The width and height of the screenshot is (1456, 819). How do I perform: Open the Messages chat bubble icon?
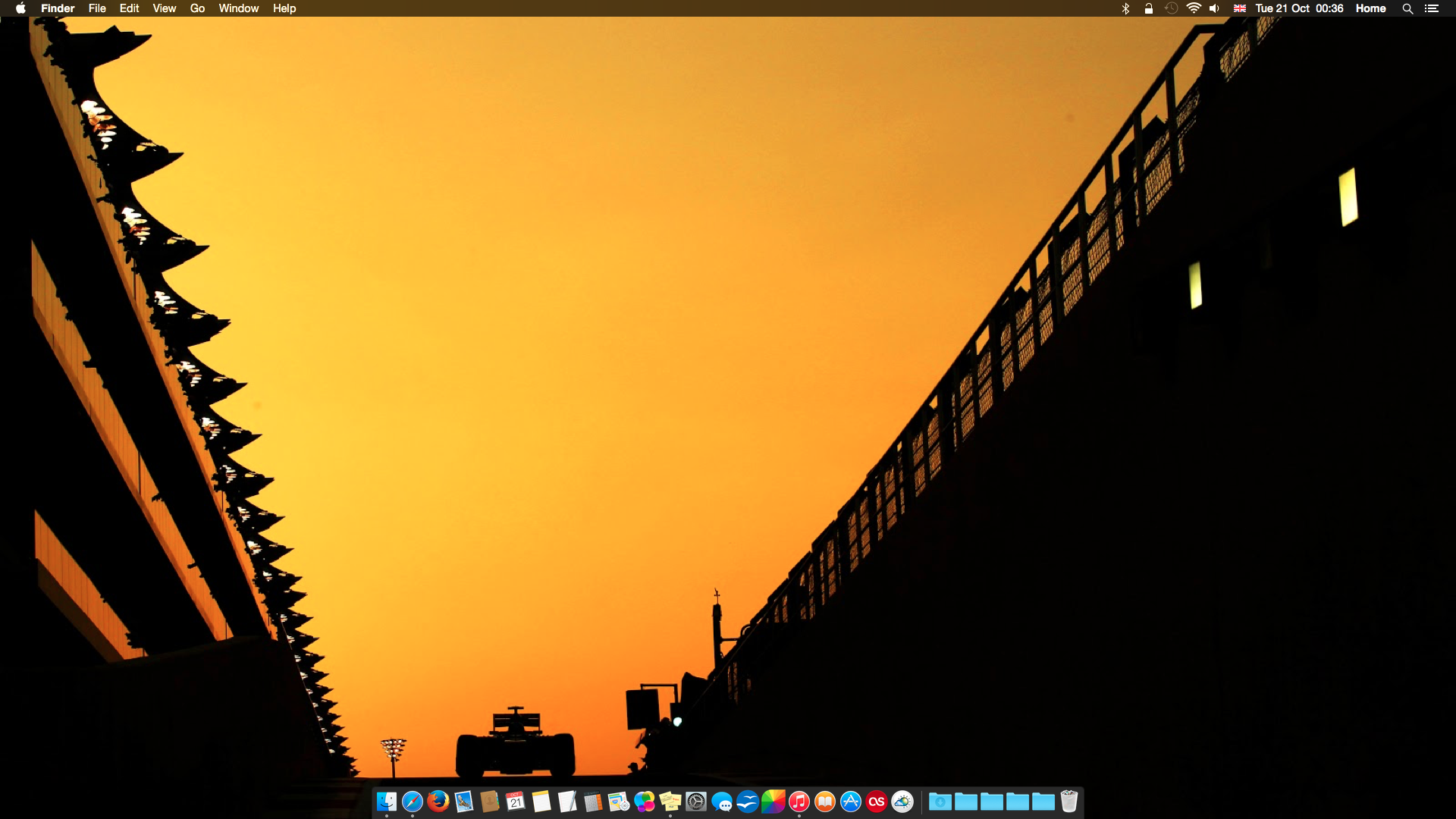(722, 802)
